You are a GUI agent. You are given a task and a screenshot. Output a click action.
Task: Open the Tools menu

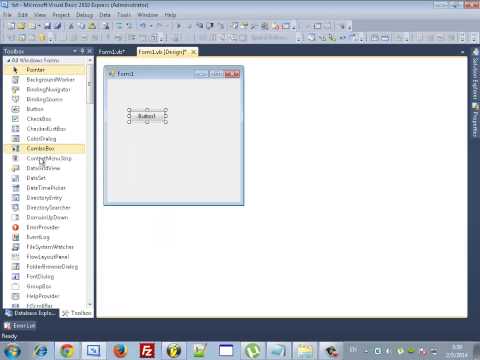[124, 15]
